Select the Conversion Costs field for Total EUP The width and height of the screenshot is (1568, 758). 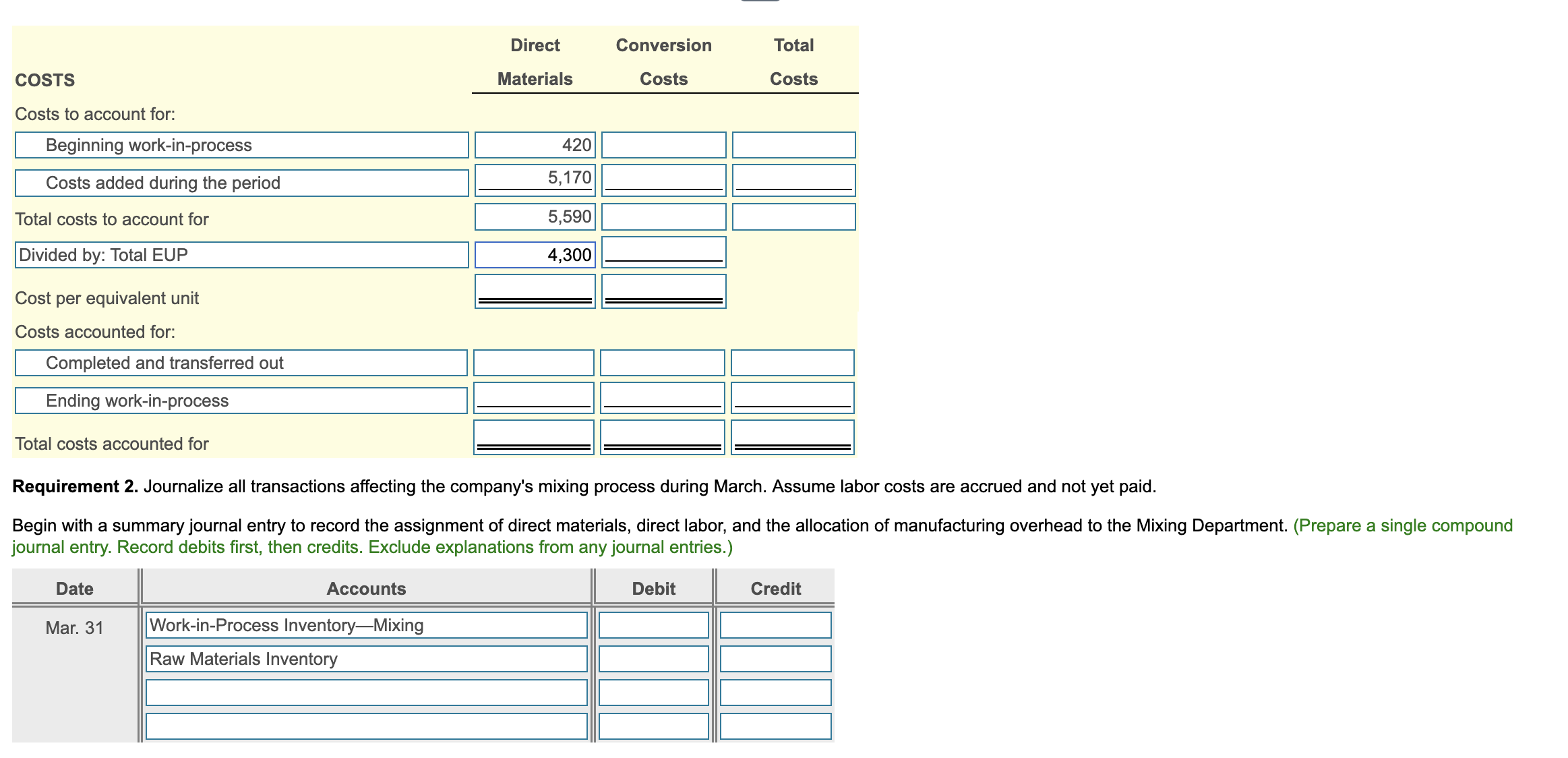click(x=663, y=254)
